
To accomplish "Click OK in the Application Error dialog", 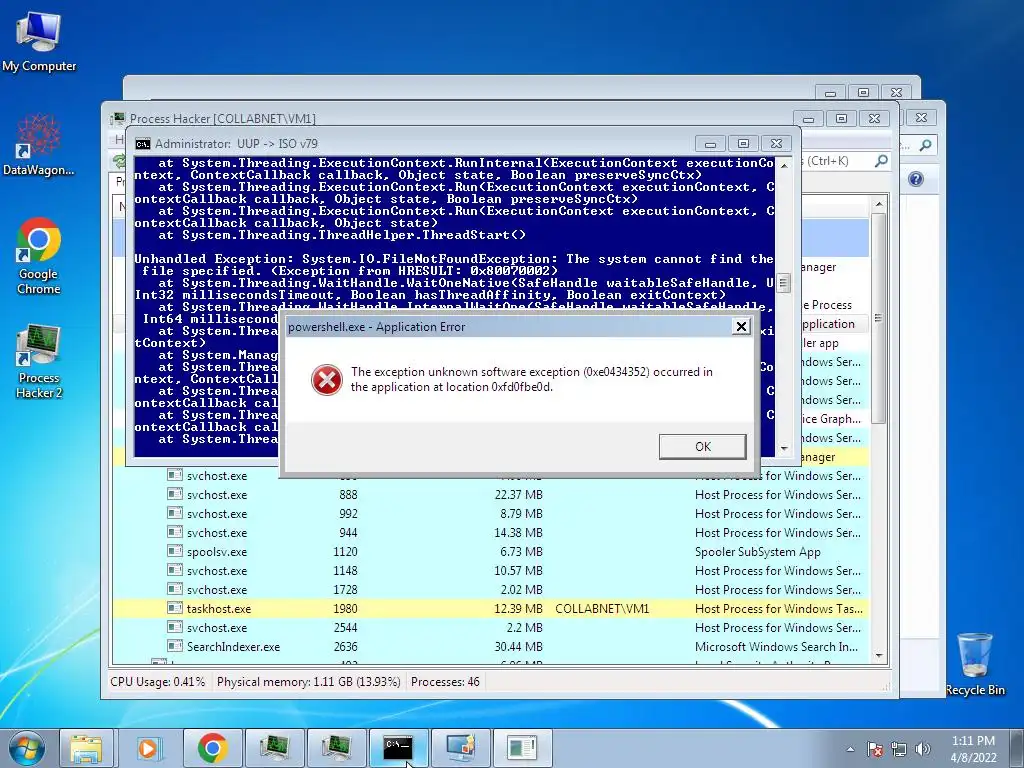I will tap(703, 447).
